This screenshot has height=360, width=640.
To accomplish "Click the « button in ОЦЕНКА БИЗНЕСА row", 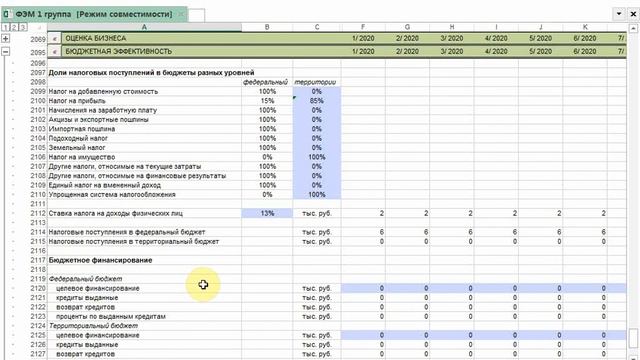I will click(54, 38).
